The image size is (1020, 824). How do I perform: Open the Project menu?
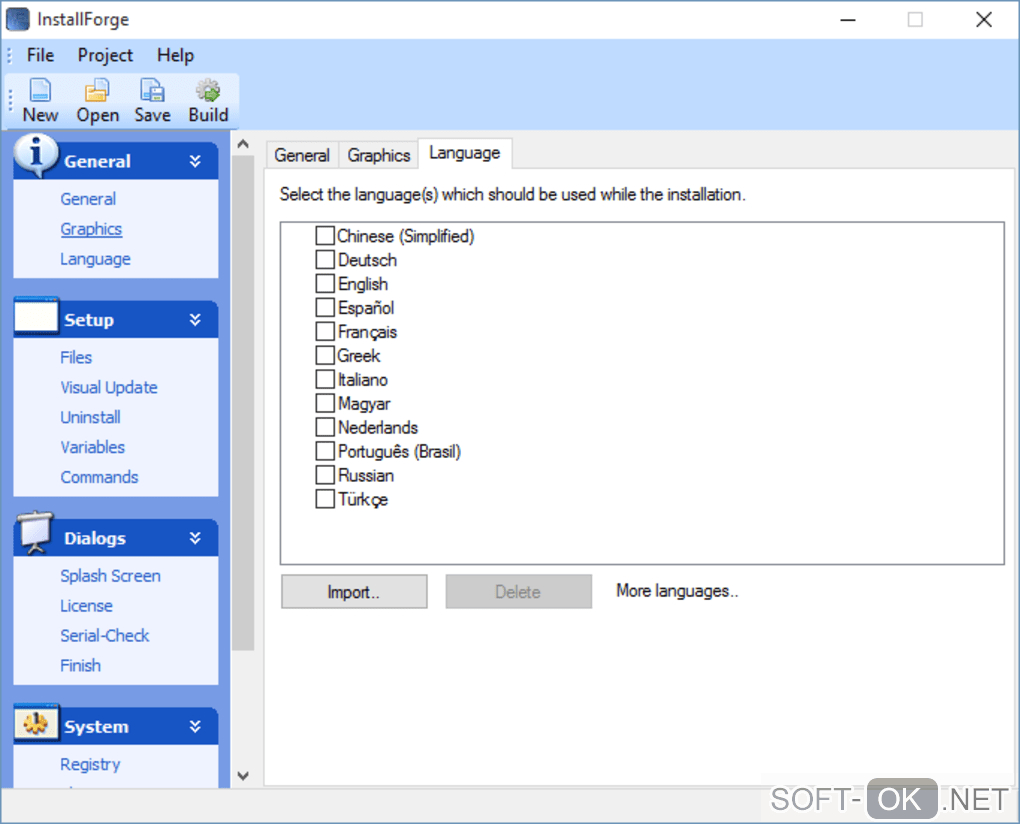(105, 55)
